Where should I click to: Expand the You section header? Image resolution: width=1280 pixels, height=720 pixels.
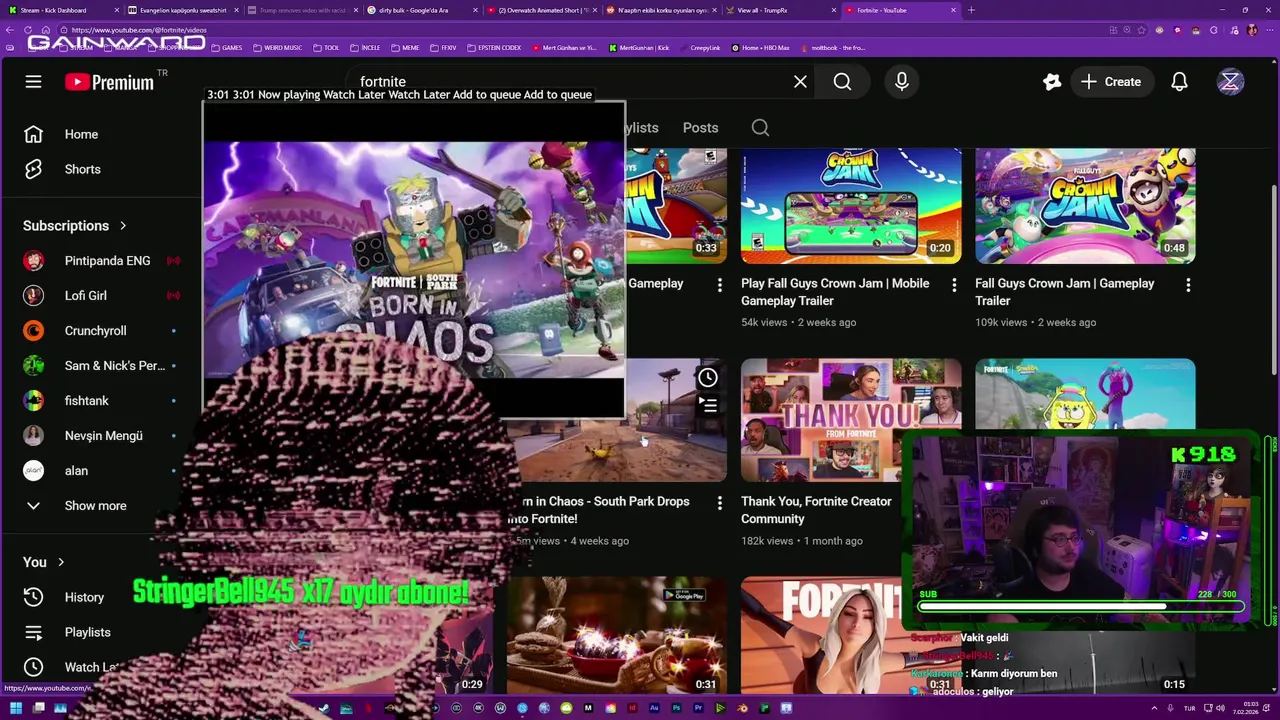click(44, 562)
